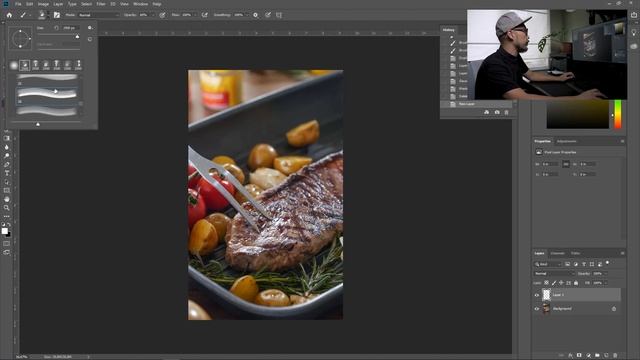640x360 pixels.
Task: Open the Filter menu
Action: click(101, 4)
